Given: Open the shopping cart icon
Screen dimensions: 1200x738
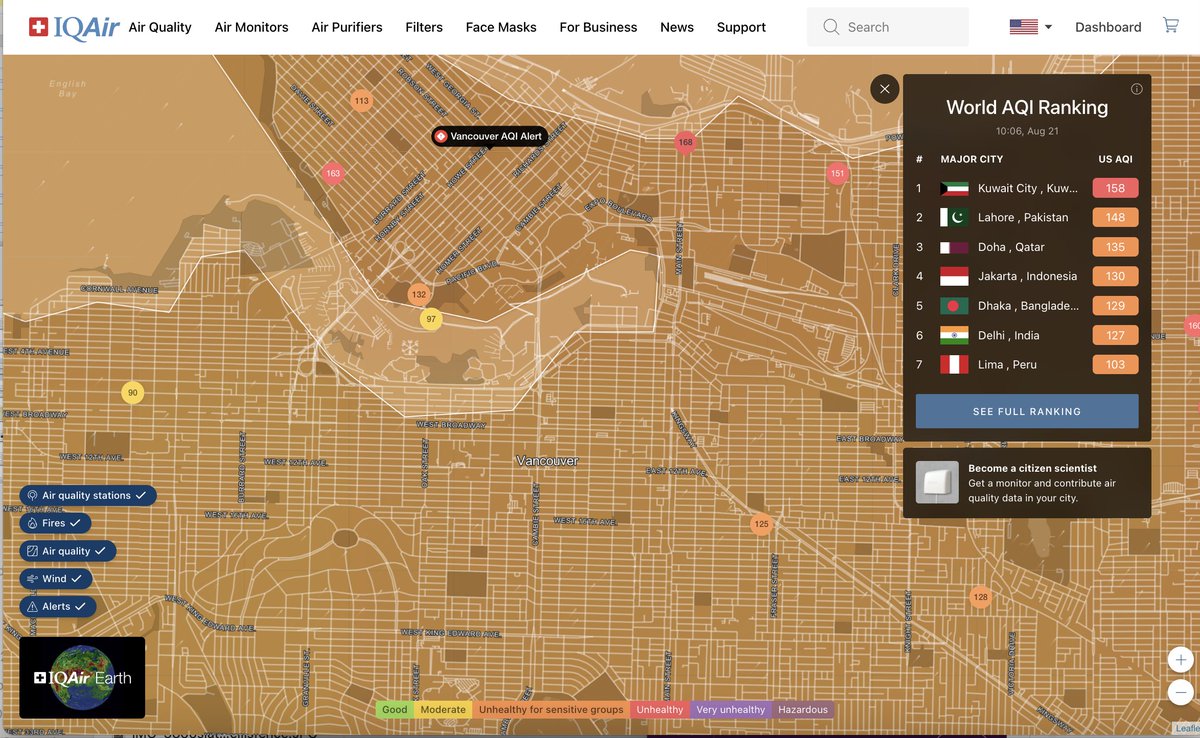Looking at the screenshot, I should click(x=1170, y=26).
